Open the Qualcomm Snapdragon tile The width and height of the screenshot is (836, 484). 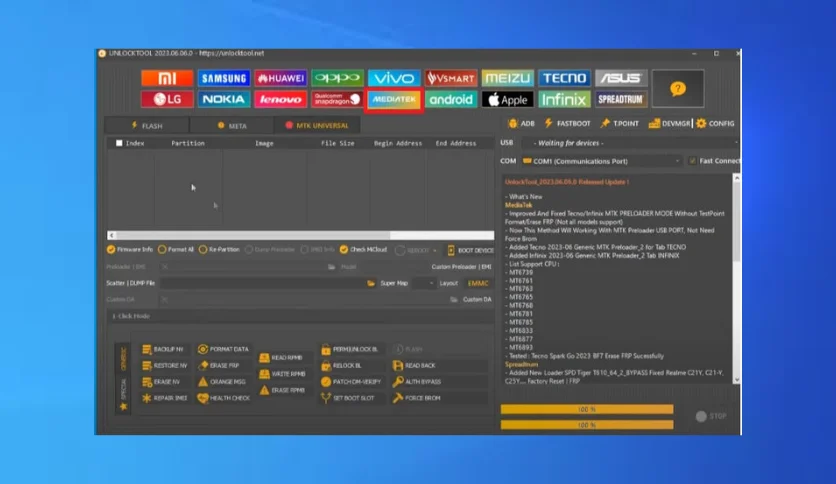[337, 99]
